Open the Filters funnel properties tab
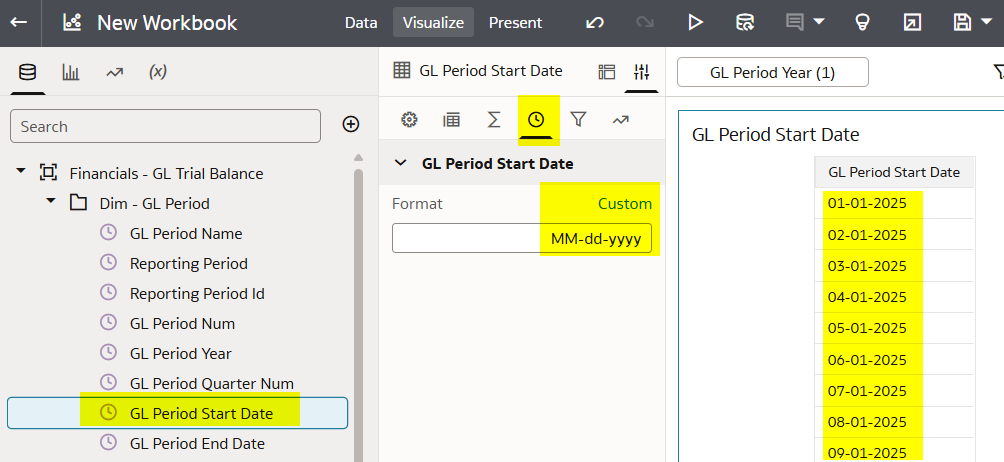 click(578, 119)
